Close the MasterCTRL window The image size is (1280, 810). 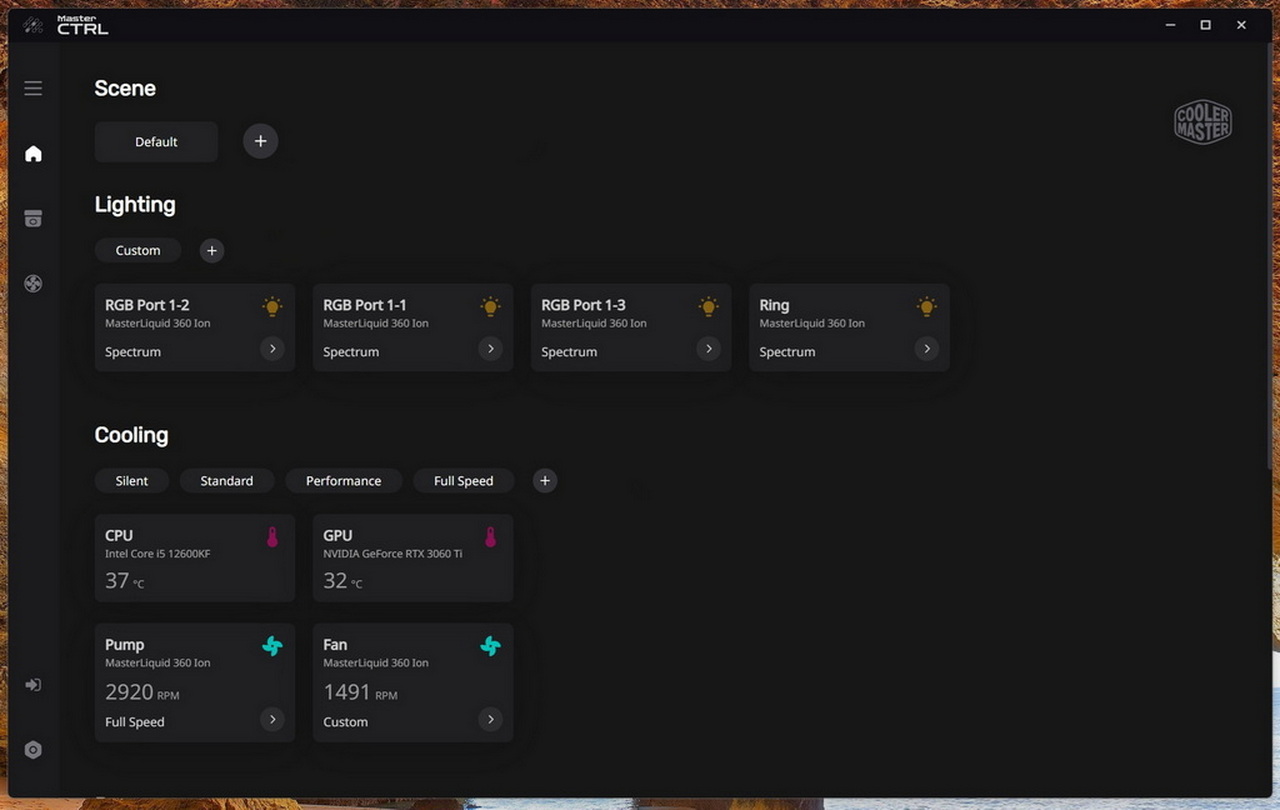1242,25
